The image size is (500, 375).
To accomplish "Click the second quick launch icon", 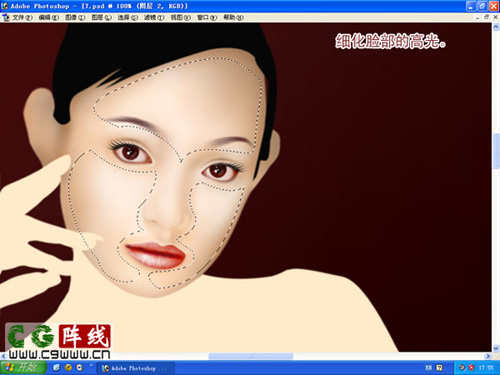I will tap(68, 367).
